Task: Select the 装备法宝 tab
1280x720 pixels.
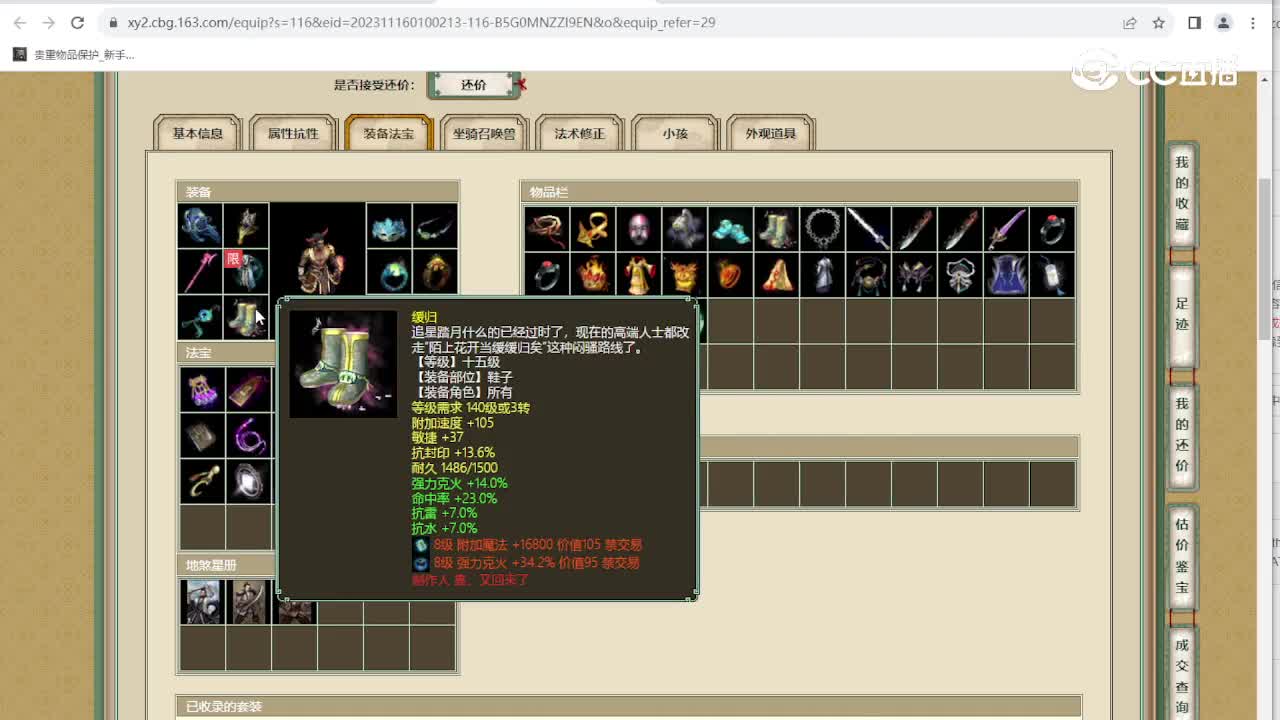Action: pyautogui.click(x=388, y=133)
